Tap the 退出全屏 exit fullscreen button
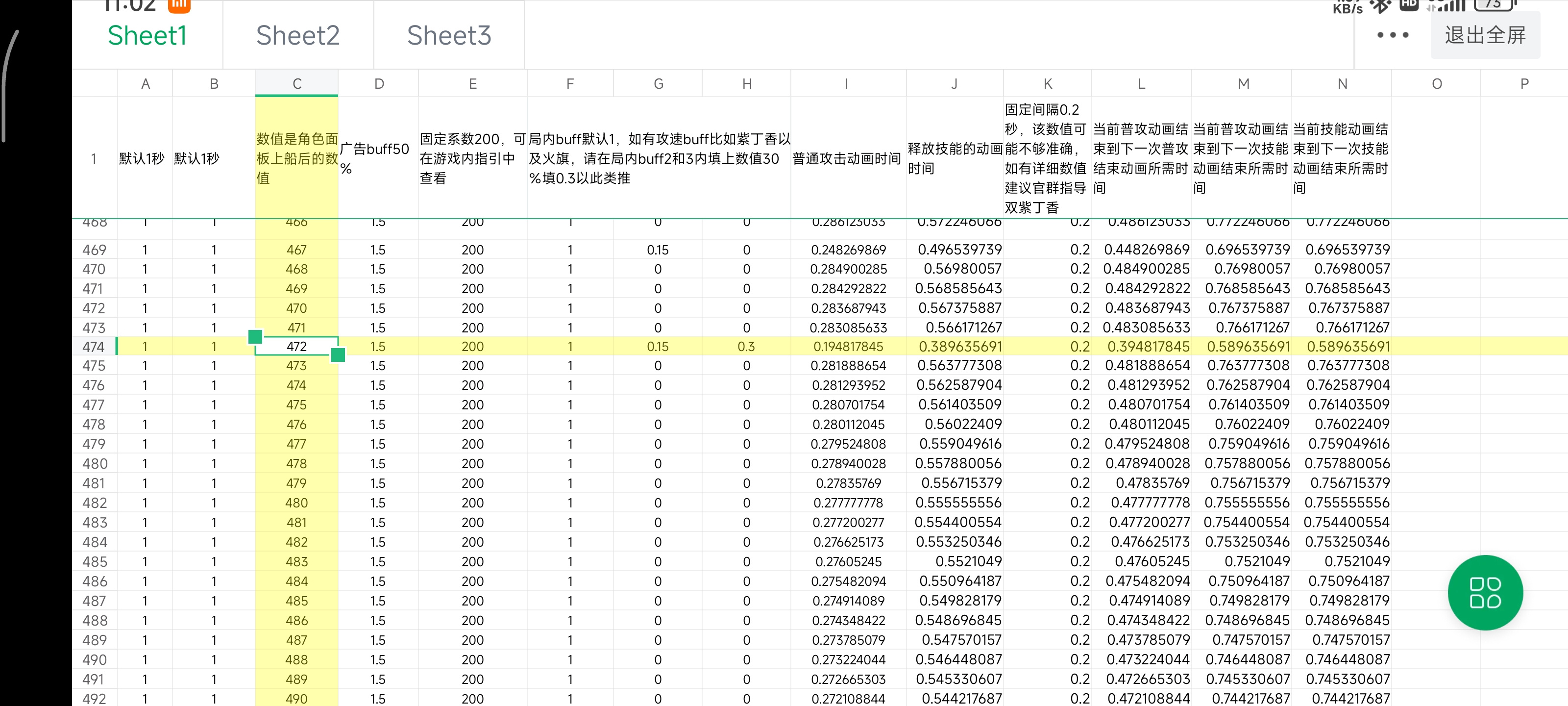Image resolution: width=1568 pixels, height=706 pixels. pyautogui.click(x=1485, y=35)
